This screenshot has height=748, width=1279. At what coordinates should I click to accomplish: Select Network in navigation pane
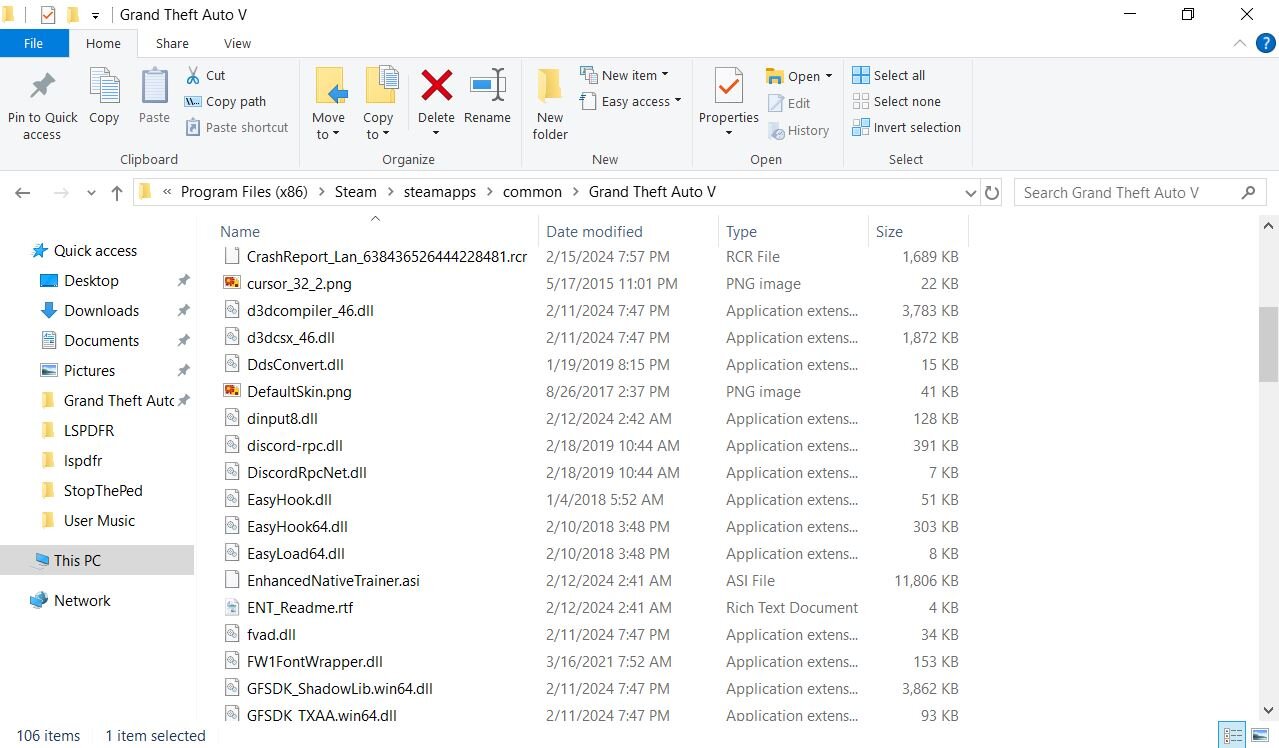[x=82, y=601]
